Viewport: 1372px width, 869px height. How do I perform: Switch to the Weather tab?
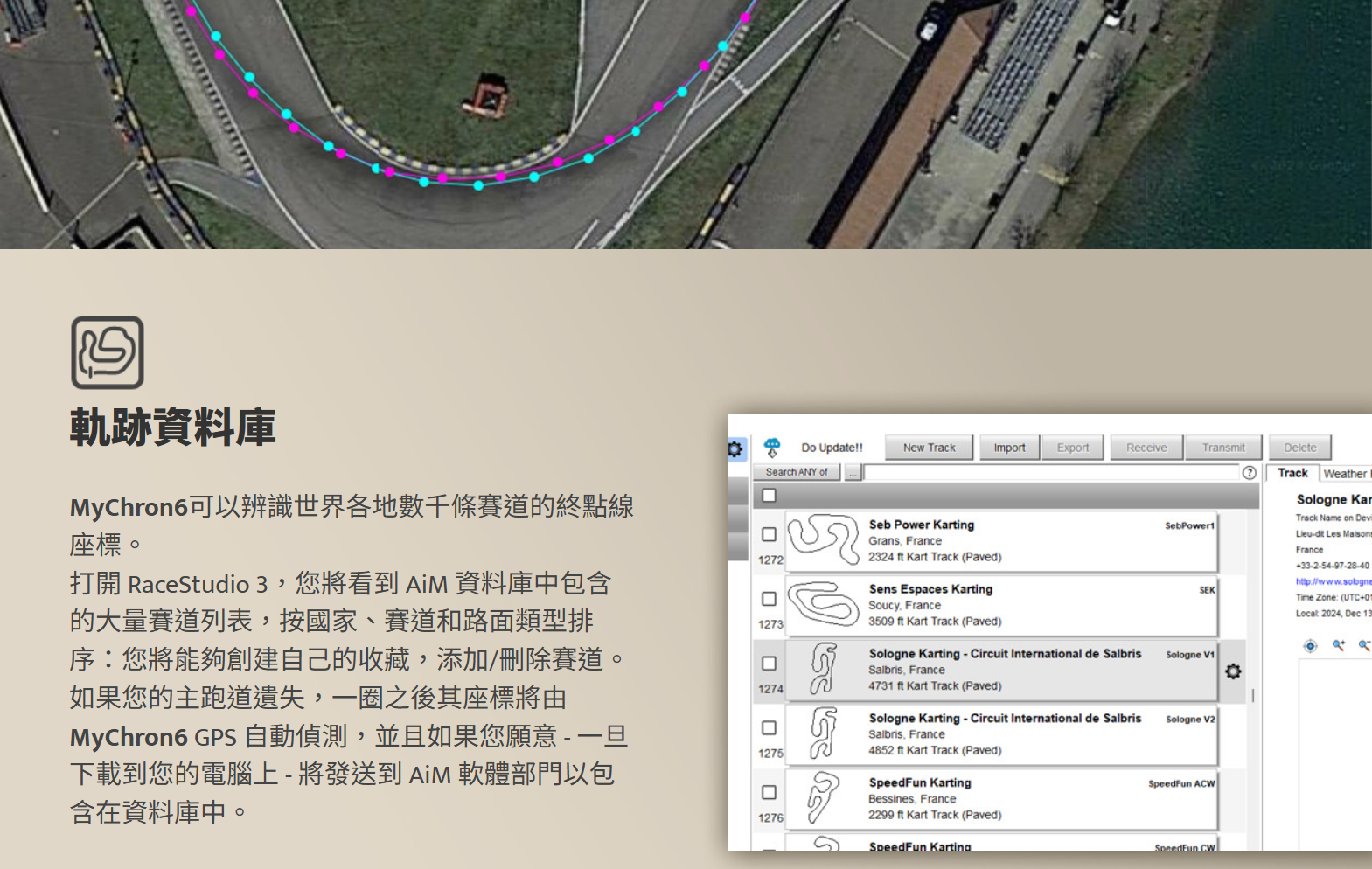1345,474
